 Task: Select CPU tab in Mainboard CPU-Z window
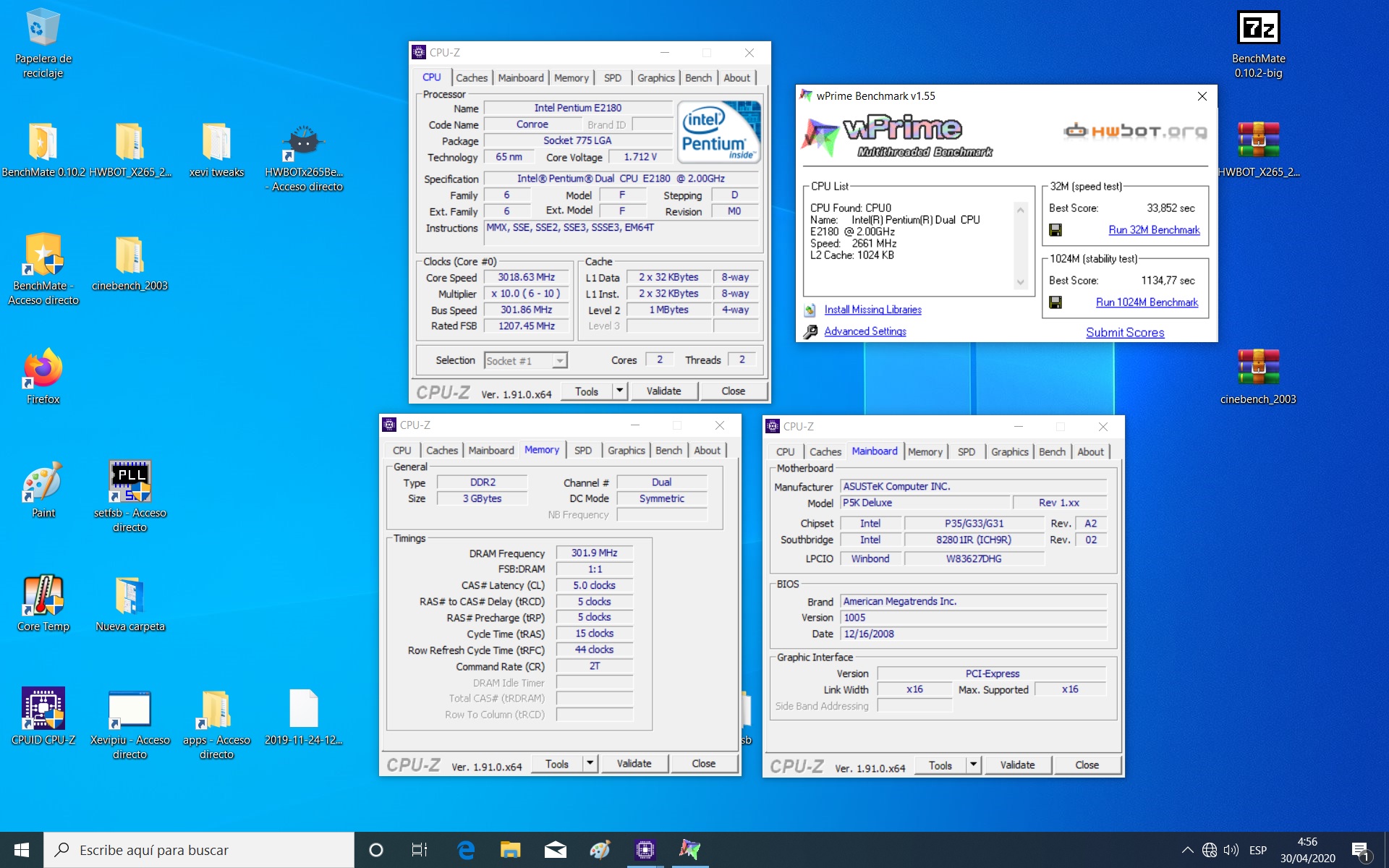pyautogui.click(x=785, y=451)
